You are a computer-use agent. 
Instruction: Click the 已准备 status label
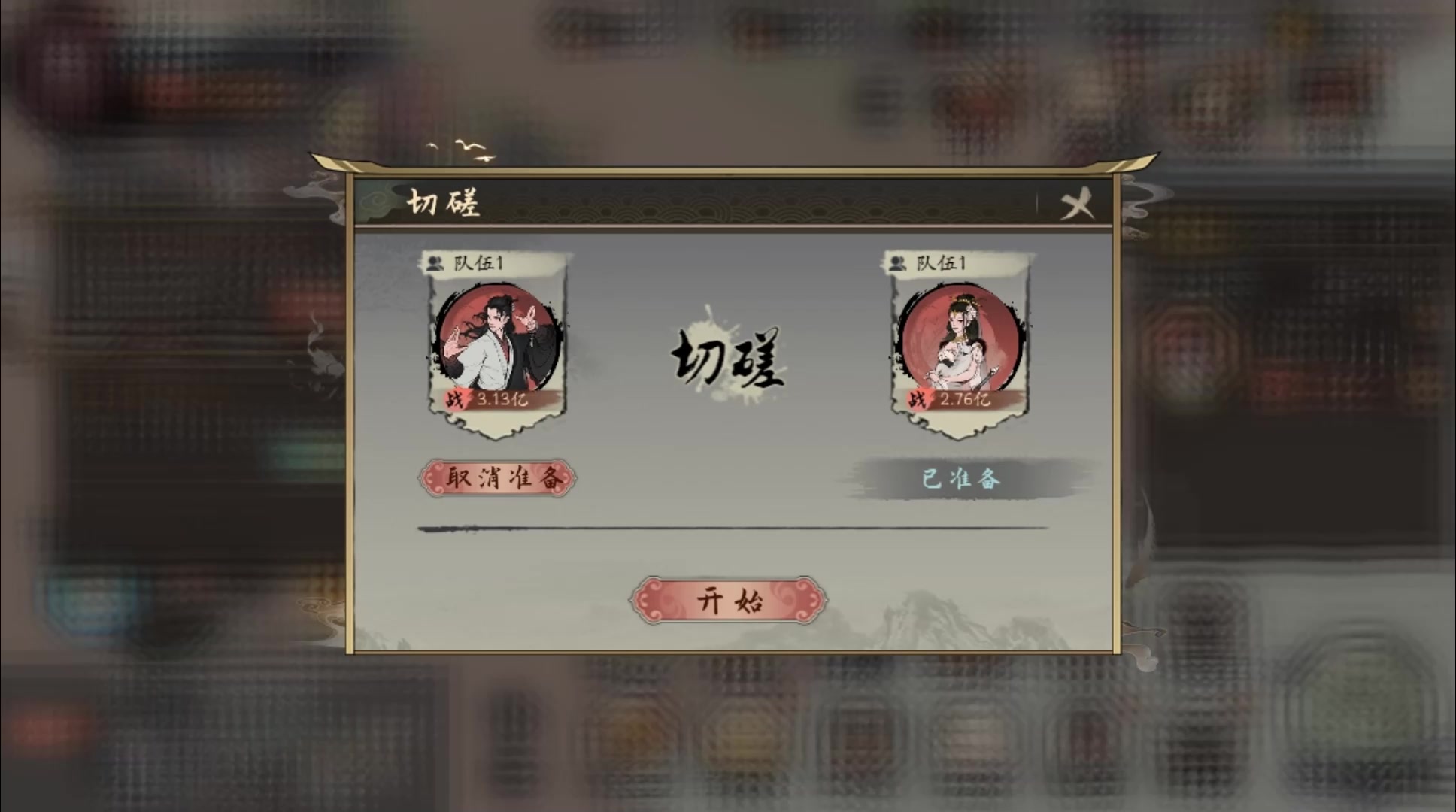(x=961, y=479)
